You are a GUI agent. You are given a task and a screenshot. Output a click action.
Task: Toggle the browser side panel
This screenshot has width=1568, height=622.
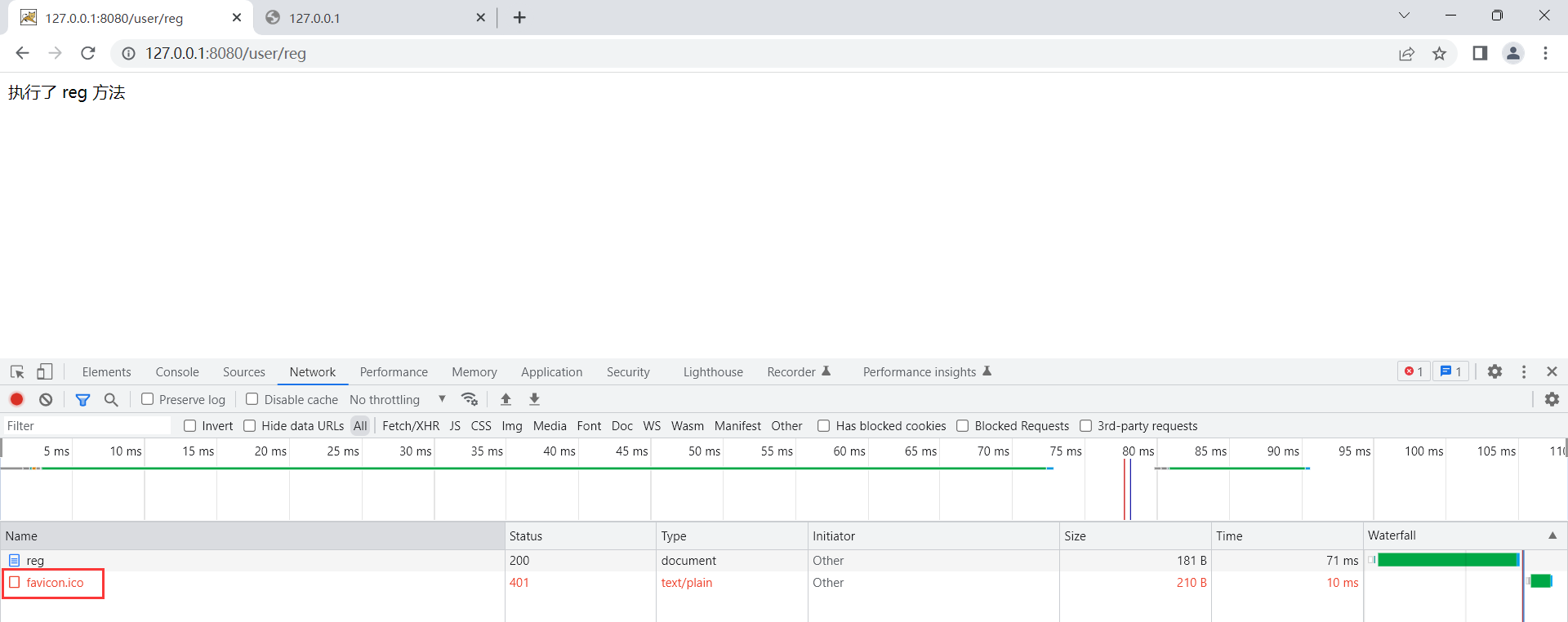pyautogui.click(x=1480, y=53)
